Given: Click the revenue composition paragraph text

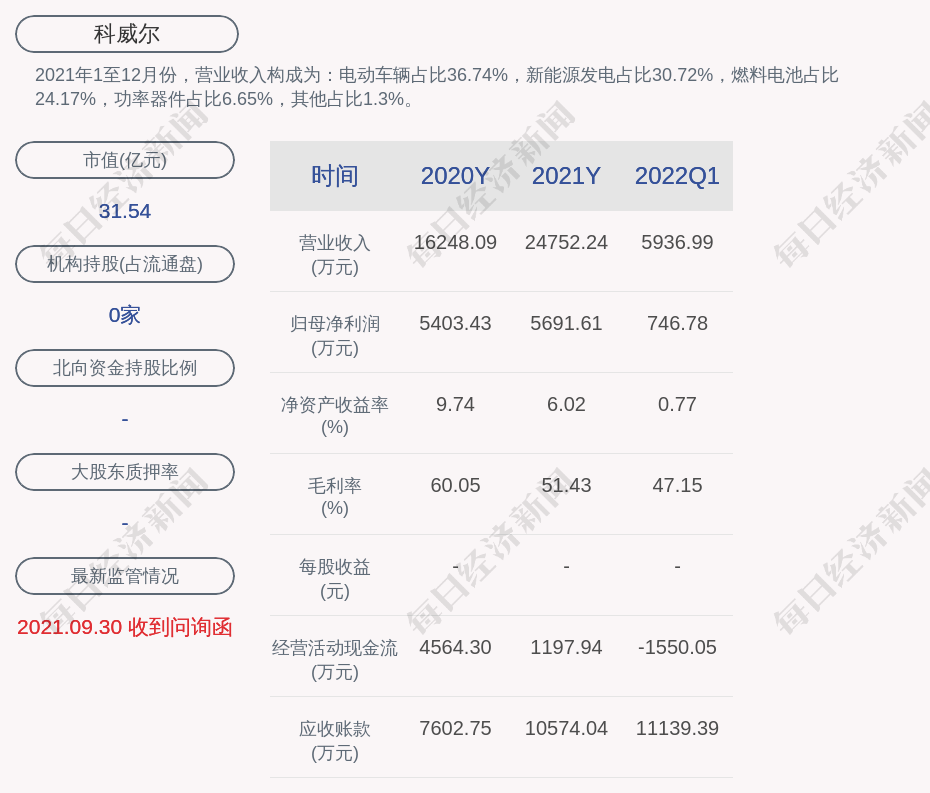Looking at the screenshot, I should [437, 87].
